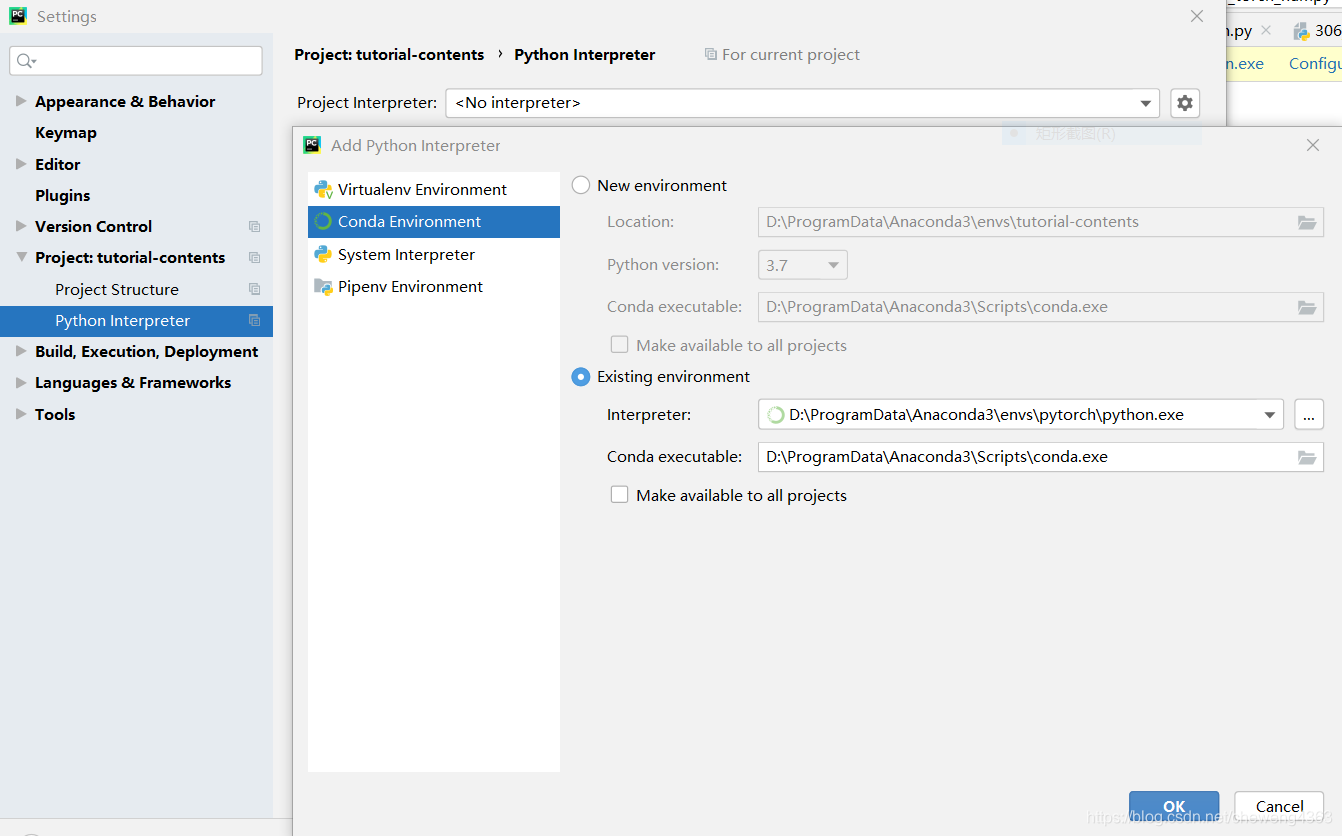Expand Languages & Frameworks node
This screenshot has height=836, width=1342.
point(21,382)
